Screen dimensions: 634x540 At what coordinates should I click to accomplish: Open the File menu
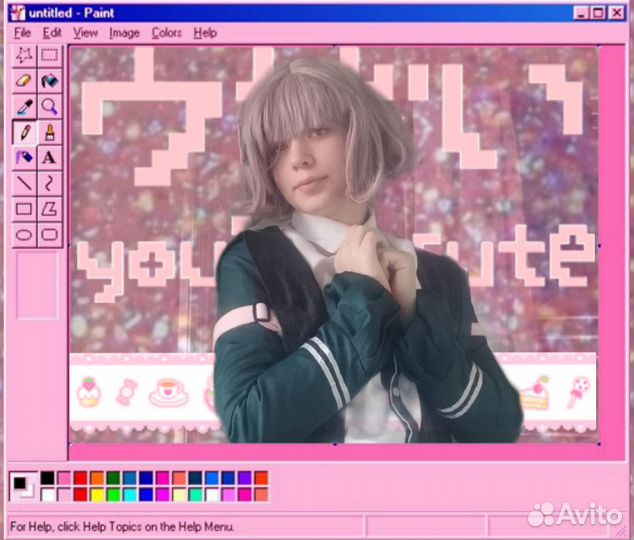point(22,33)
